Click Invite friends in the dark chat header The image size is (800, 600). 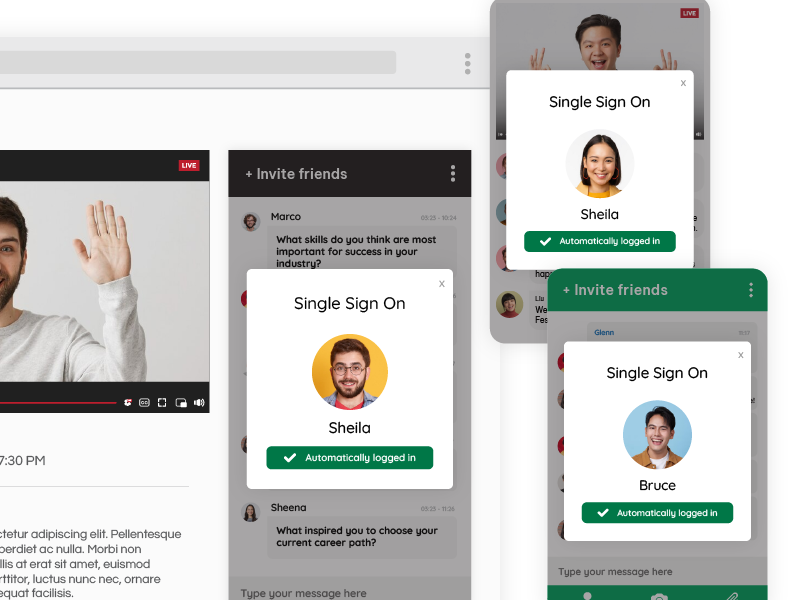[296, 174]
